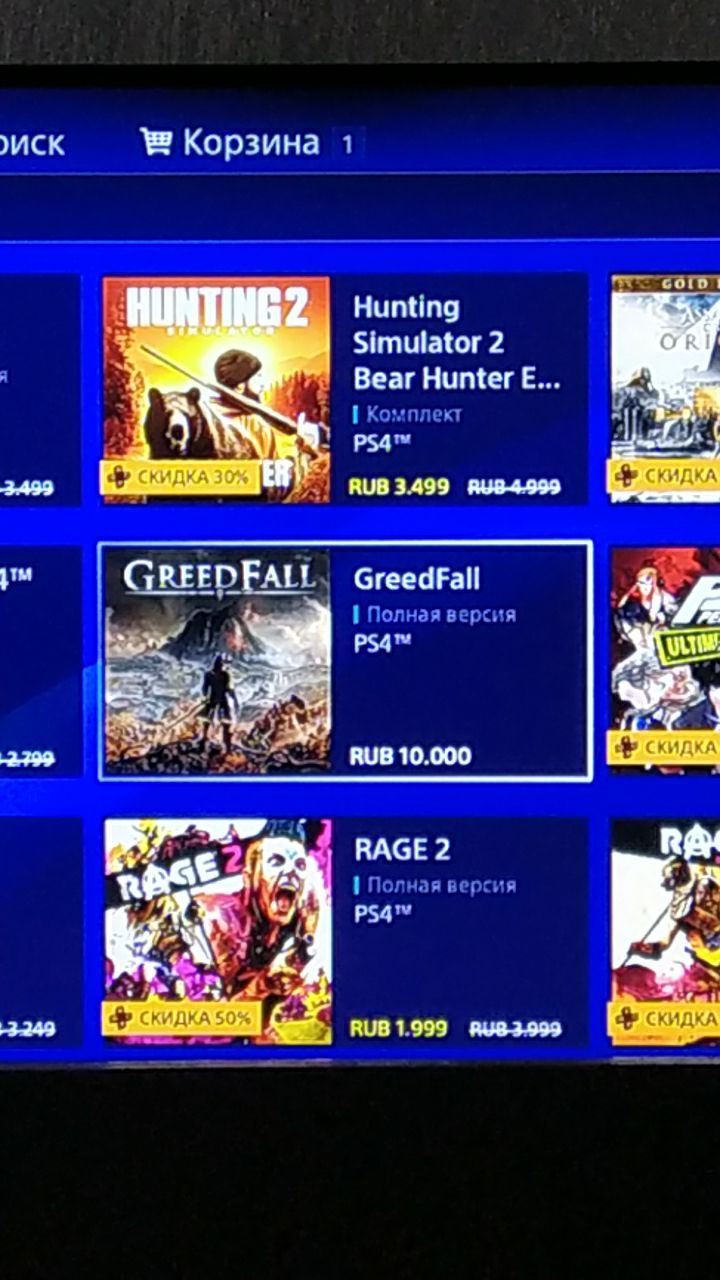
Task: Select the СКИДКА 50% discount badge
Action: (181, 1018)
